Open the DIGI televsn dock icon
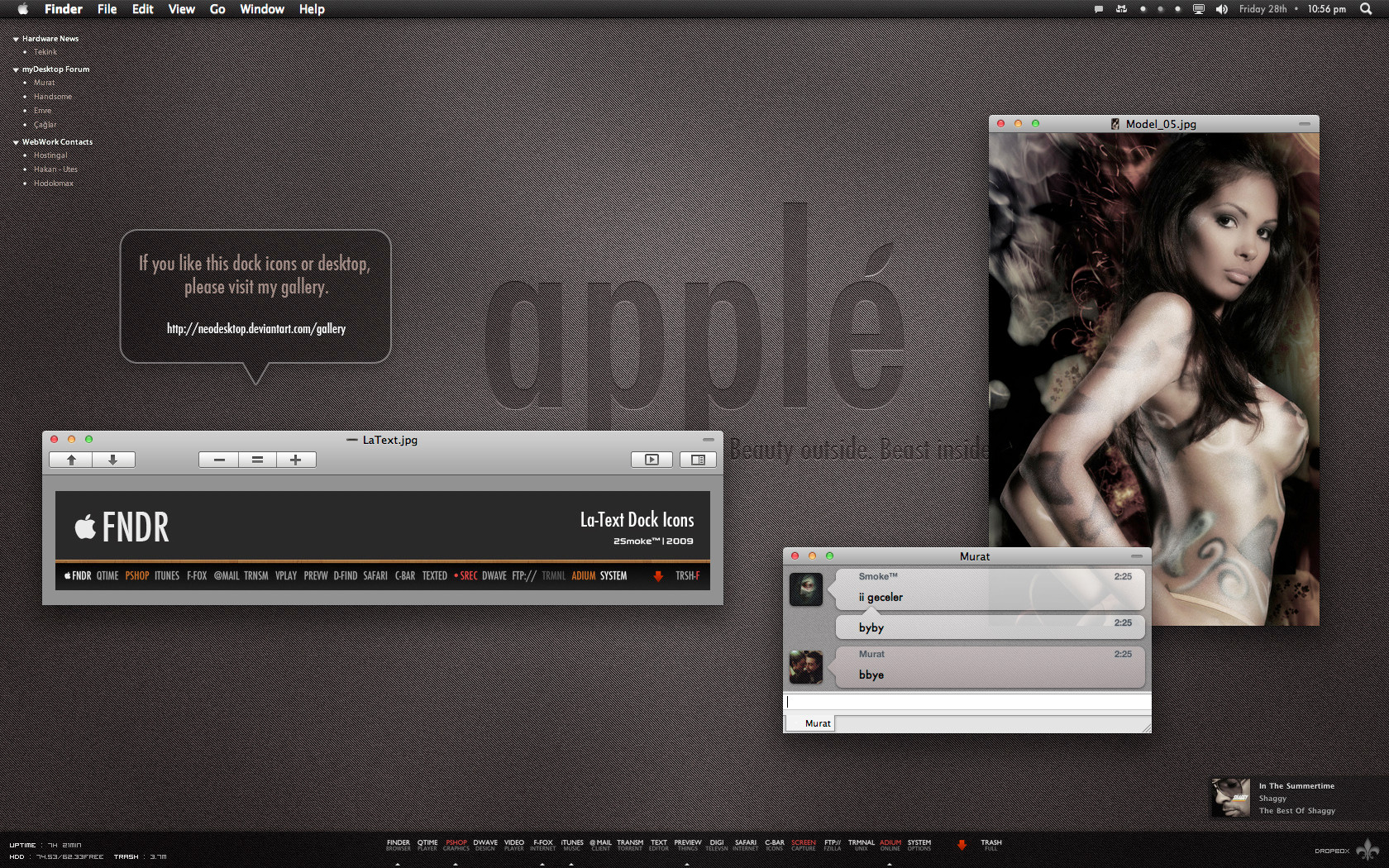 [717, 845]
